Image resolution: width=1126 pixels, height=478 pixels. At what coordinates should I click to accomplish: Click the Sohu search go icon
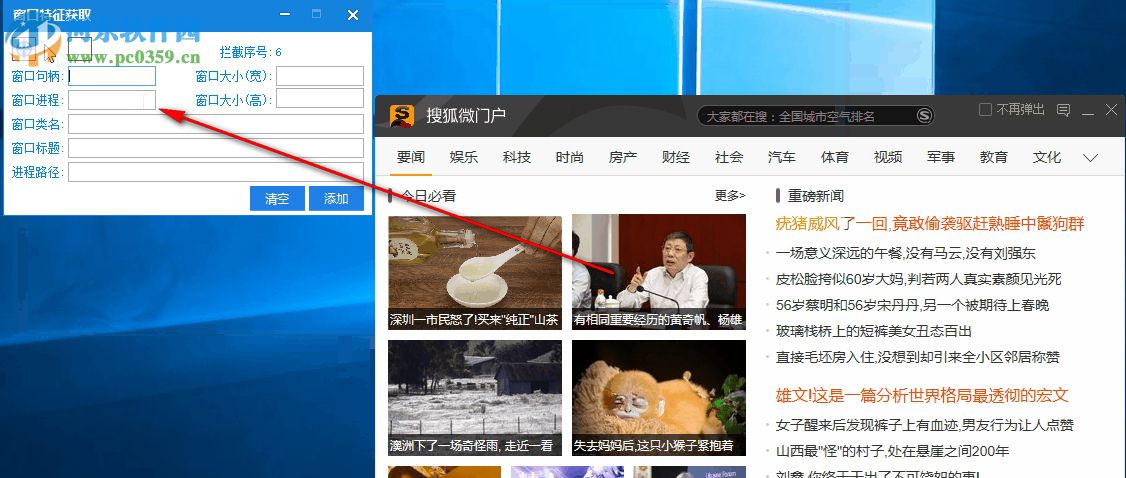click(x=924, y=116)
